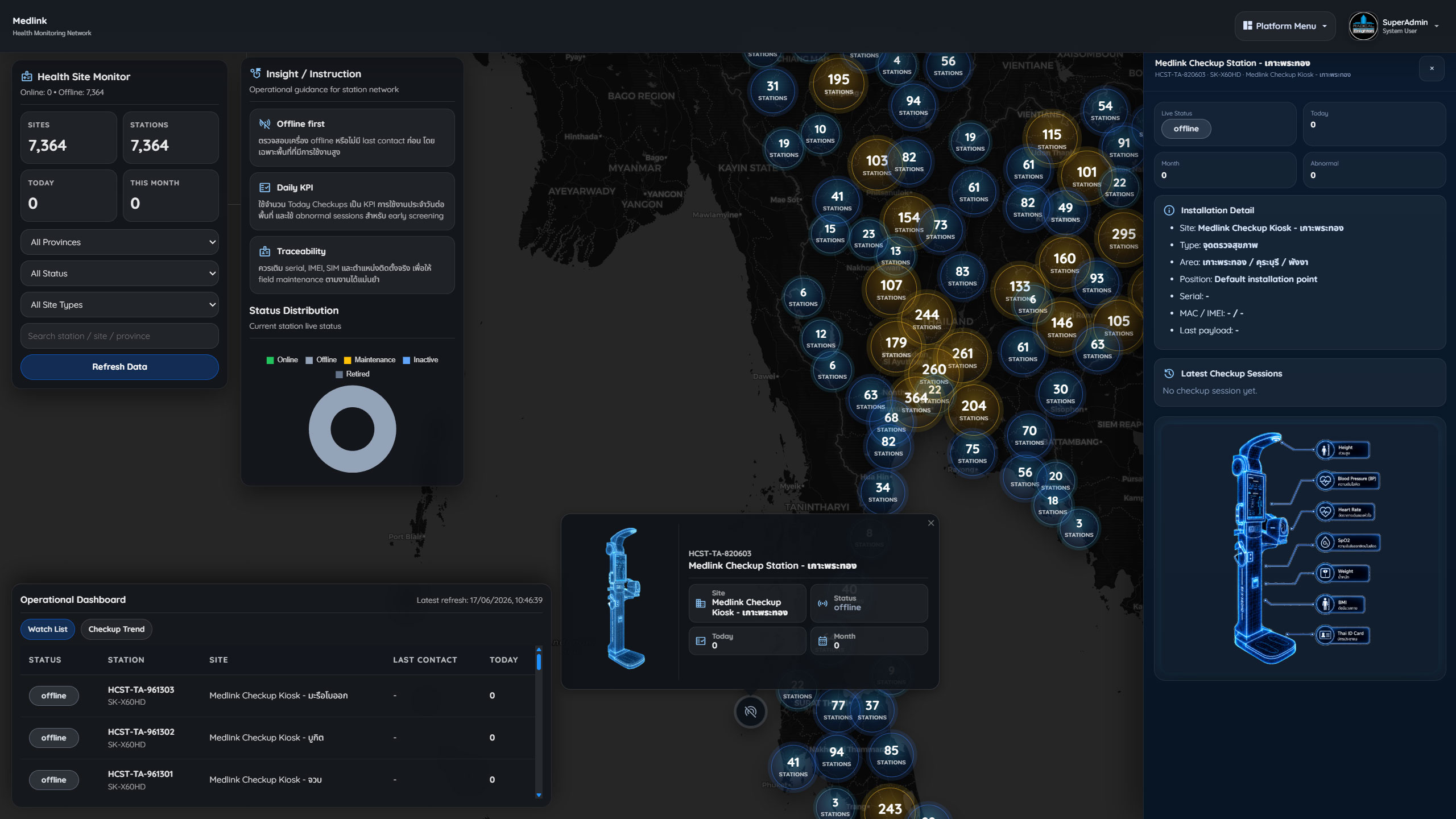Click the 195 stations map cluster
This screenshot has height=819, width=1456.
[838, 84]
